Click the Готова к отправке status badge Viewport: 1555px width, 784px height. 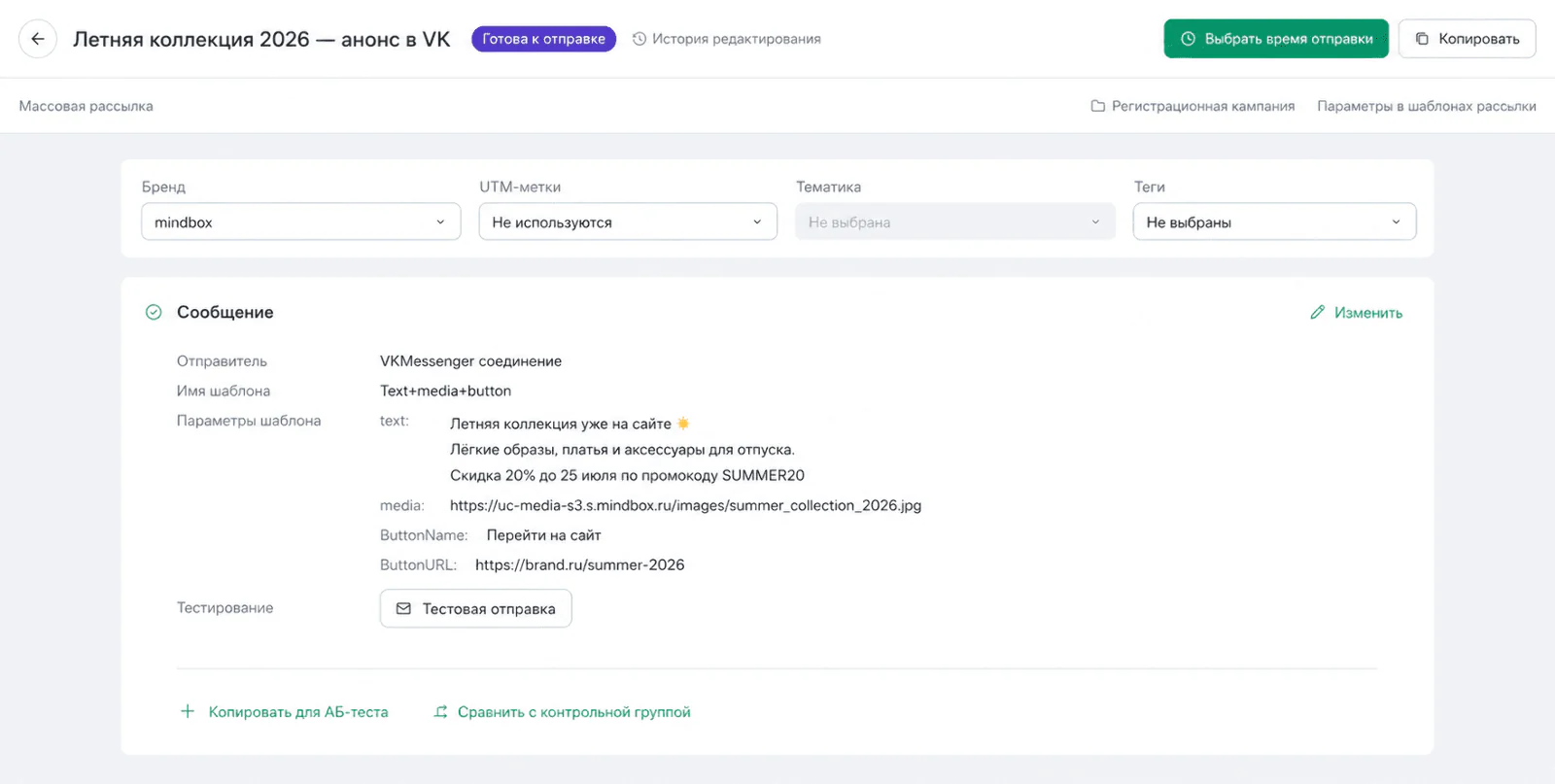coord(543,39)
